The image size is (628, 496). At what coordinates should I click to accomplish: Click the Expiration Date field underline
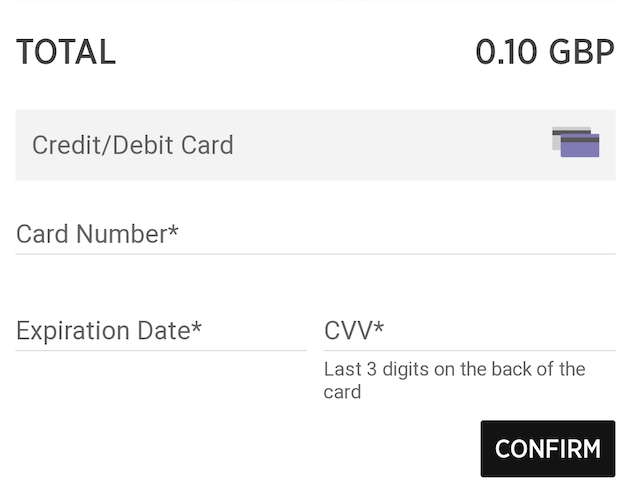[x=161, y=351]
